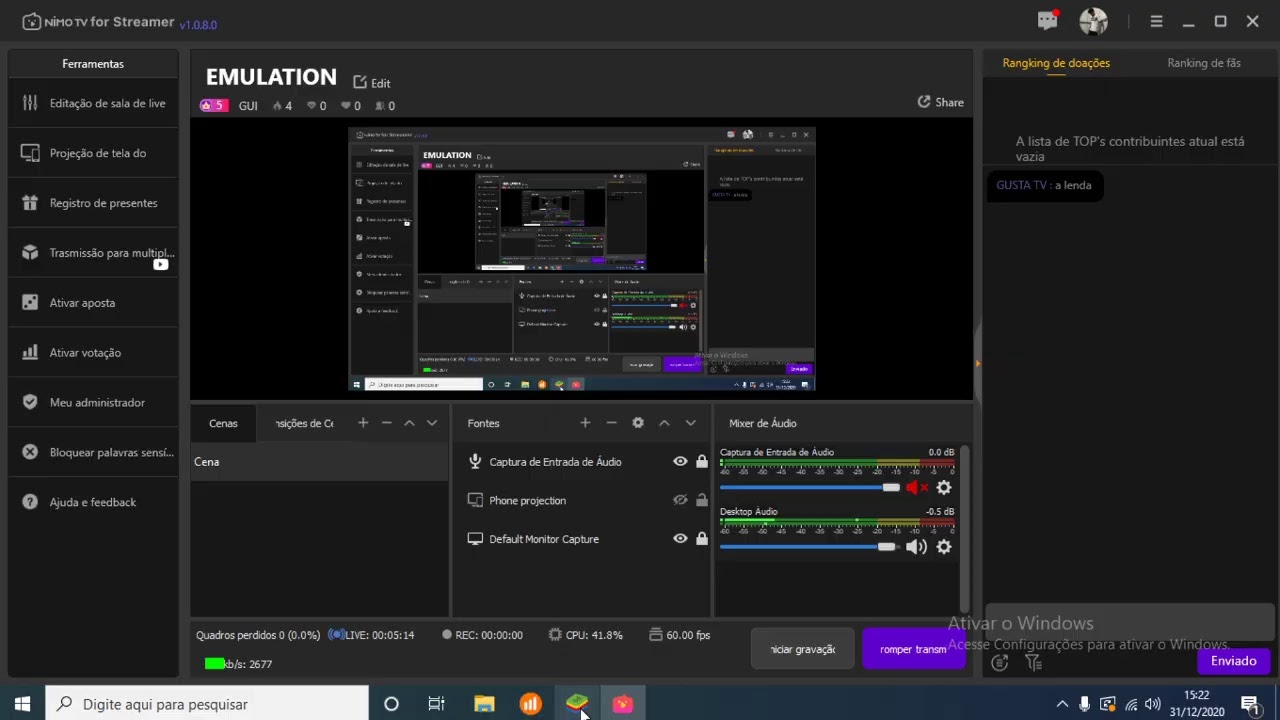Click the Edit title icon

360,82
